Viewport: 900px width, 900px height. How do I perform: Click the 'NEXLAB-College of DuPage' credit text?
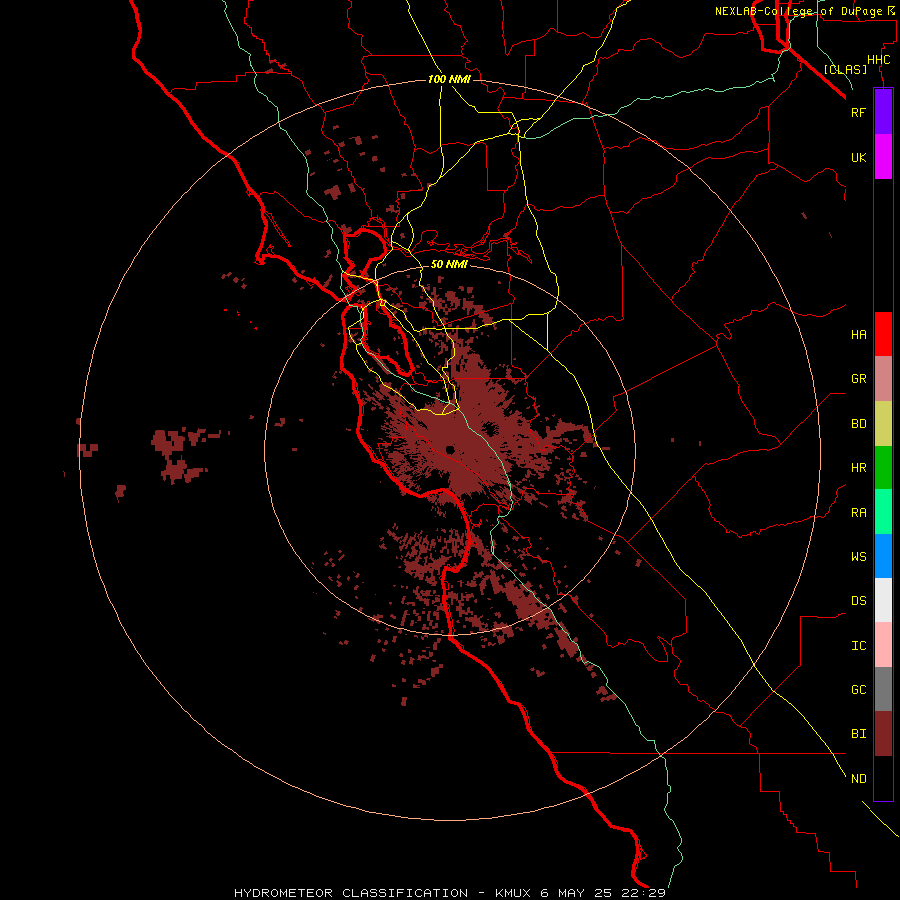pos(801,11)
